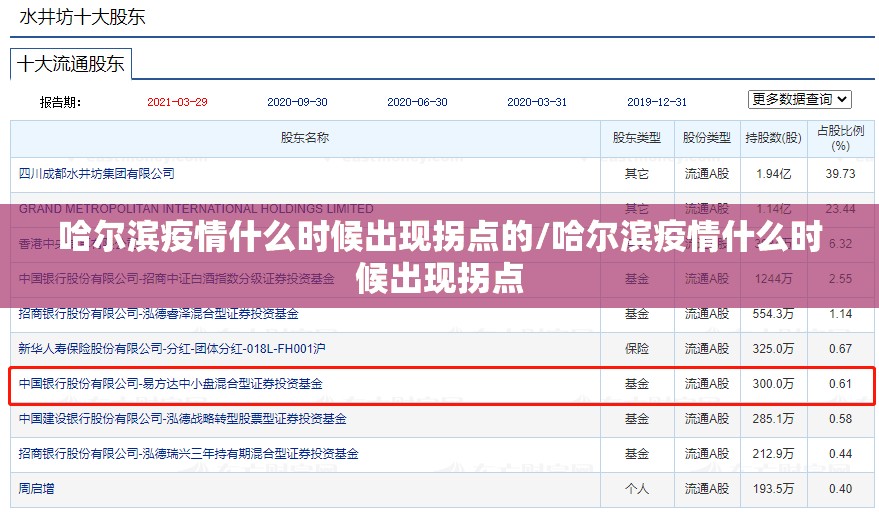Click the 水井坊十大股东 page heading
879x512 pixels.
82,17
